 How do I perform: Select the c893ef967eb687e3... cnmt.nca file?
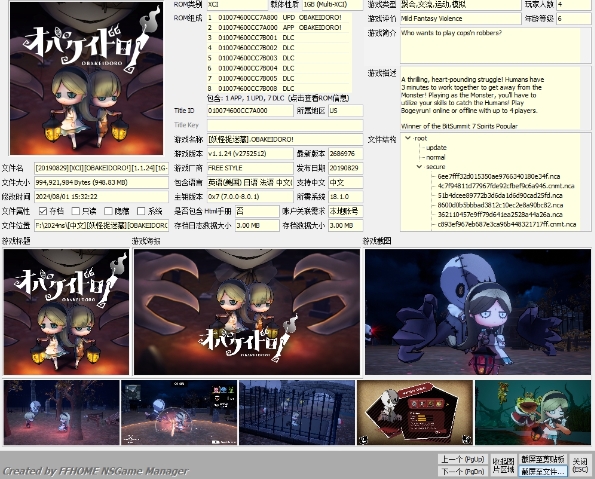pyautogui.click(x=507, y=224)
